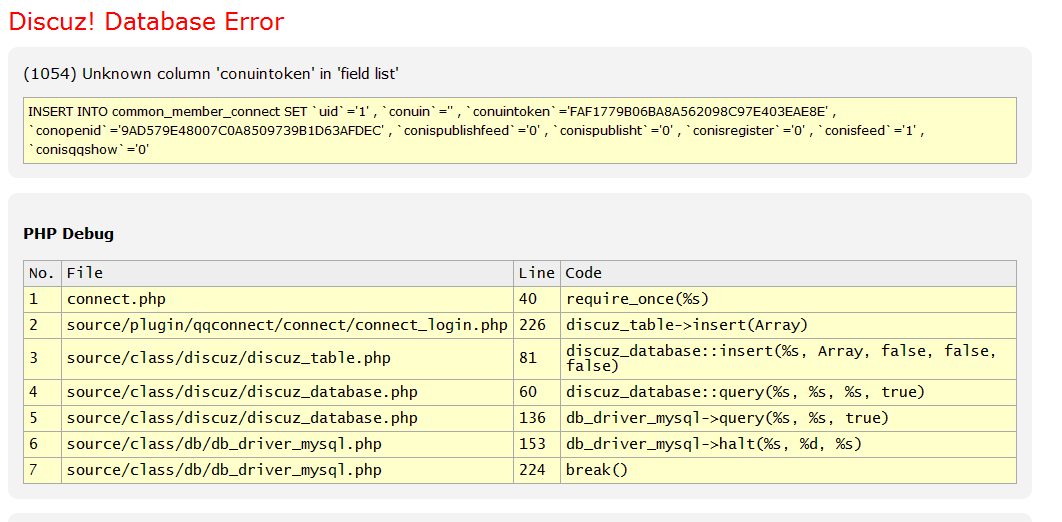Click line number 226 cell
The image size is (1062, 522).
[537, 326]
